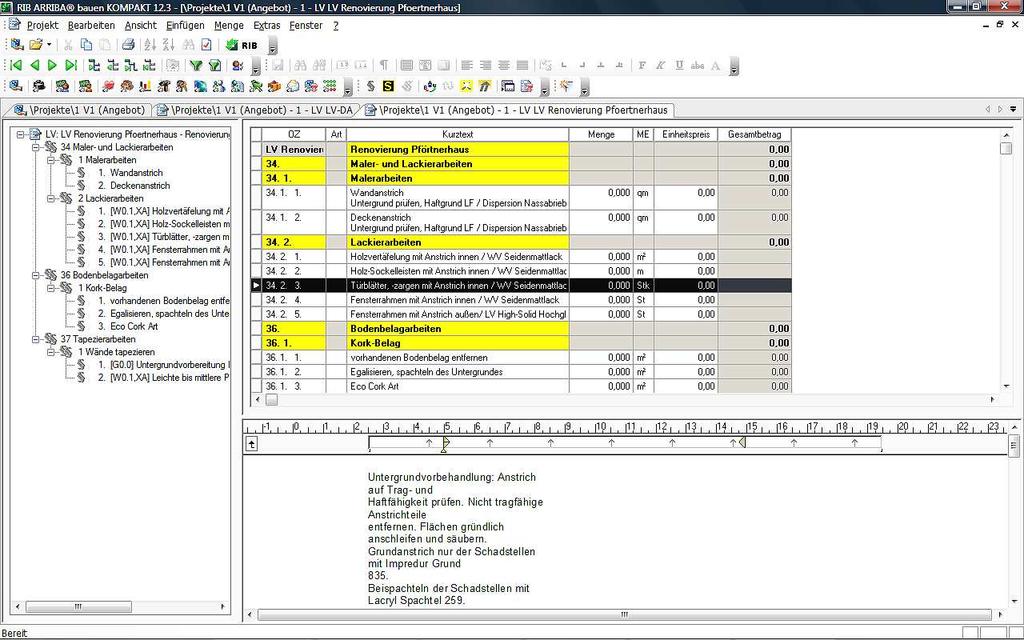Select Deckenanstrich in the tree
Image resolution: width=1024 pixels, height=640 pixels.
coord(140,186)
